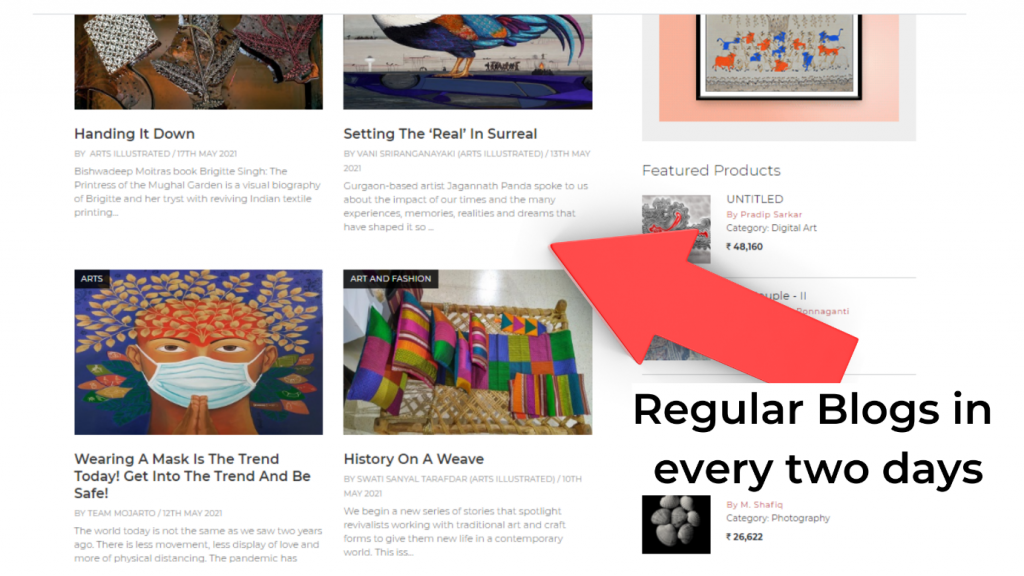Open the Handing It Down article title
1024x576 pixels.
(135, 134)
